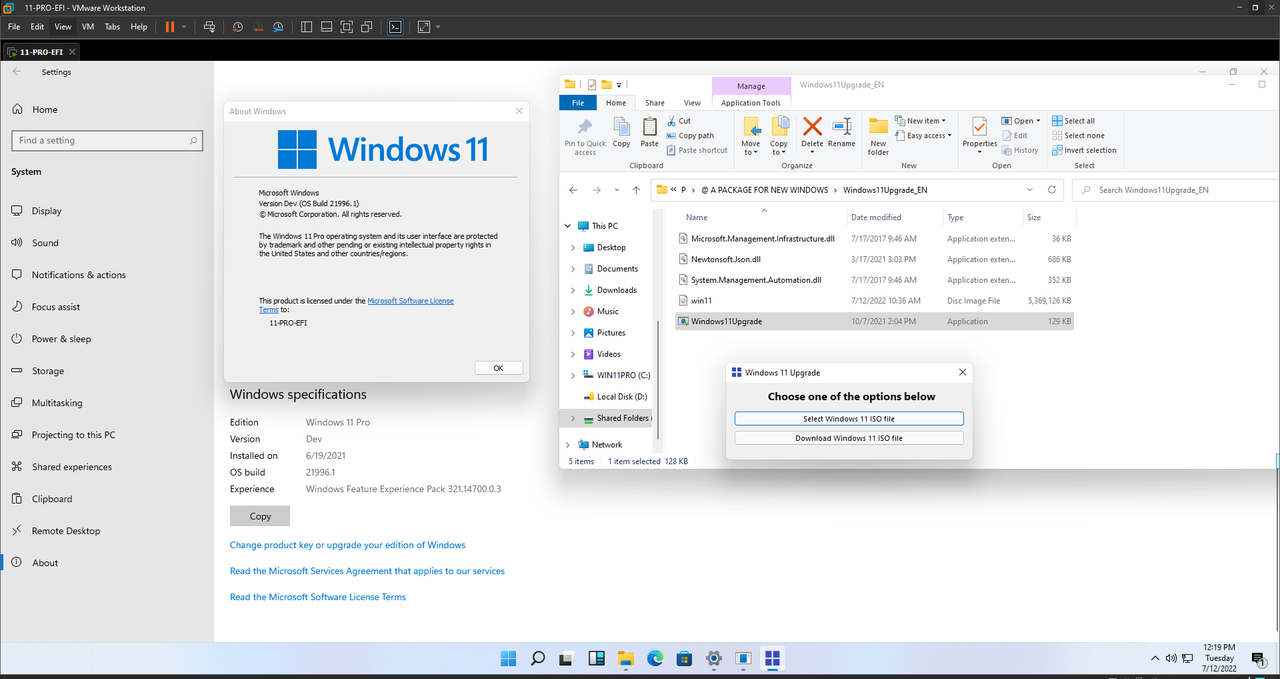
Task: Open Microsoft Edge from the taskbar
Action: pyautogui.click(x=655, y=658)
